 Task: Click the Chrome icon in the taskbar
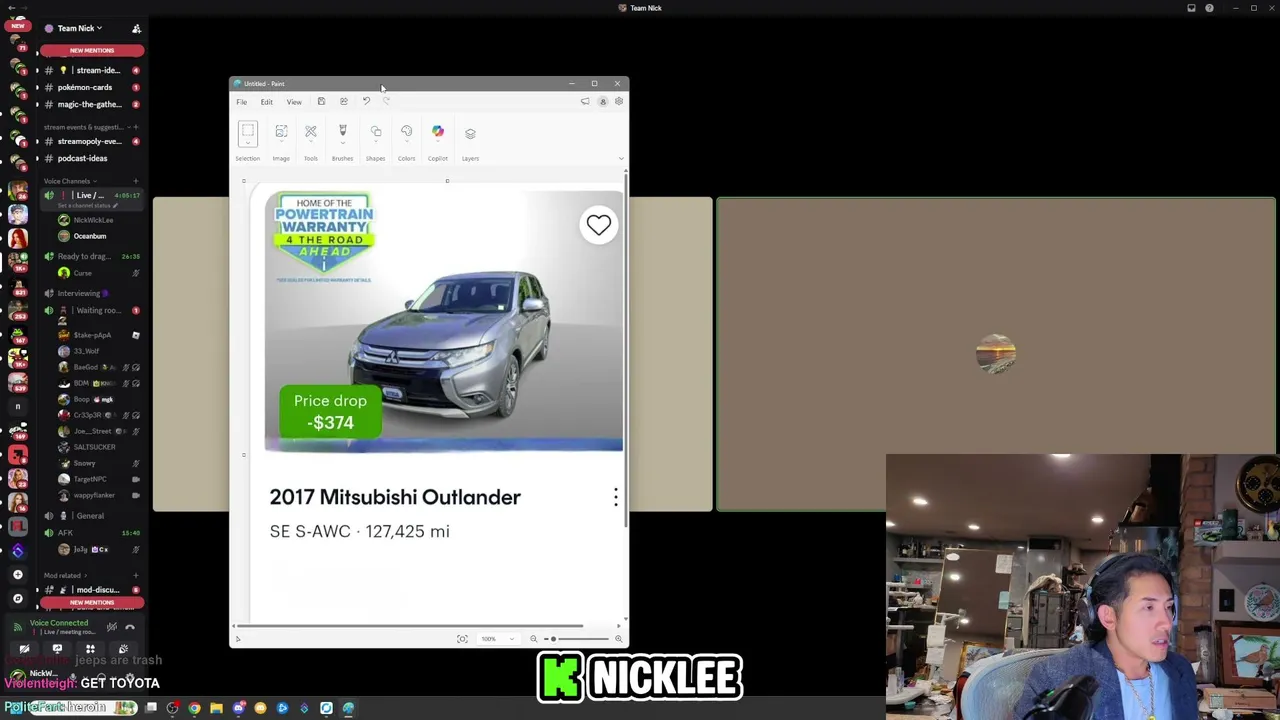tap(194, 708)
